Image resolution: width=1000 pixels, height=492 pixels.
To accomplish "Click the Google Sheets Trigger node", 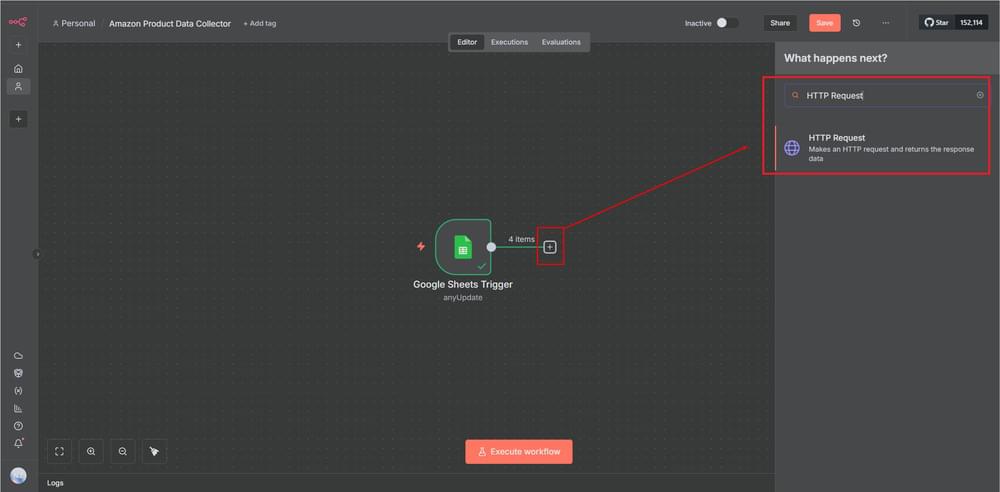I will [x=463, y=246].
